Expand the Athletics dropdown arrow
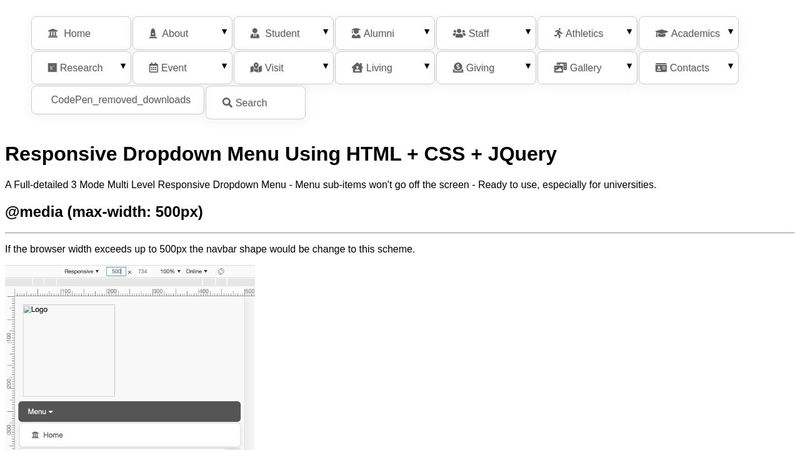Viewport: 800px width, 450px height. pyautogui.click(x=629, y=32)
